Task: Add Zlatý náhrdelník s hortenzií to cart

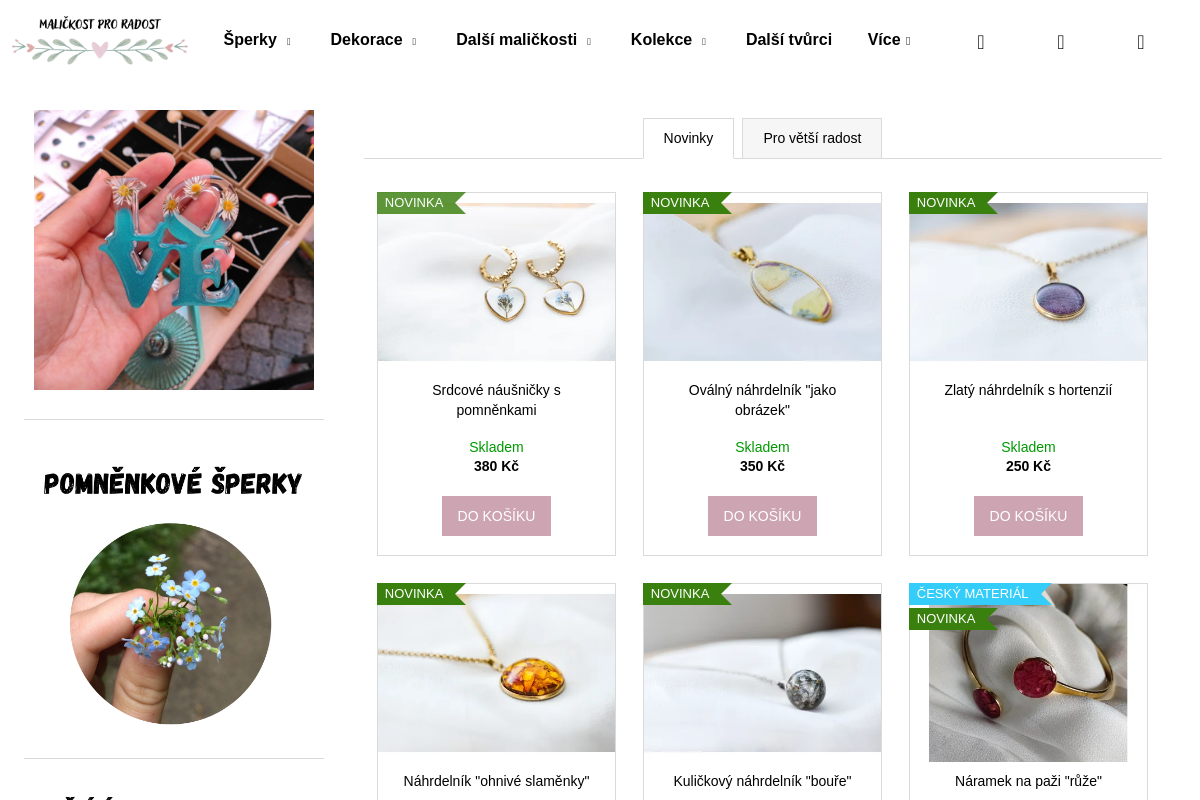Action: pos(1028,516)
